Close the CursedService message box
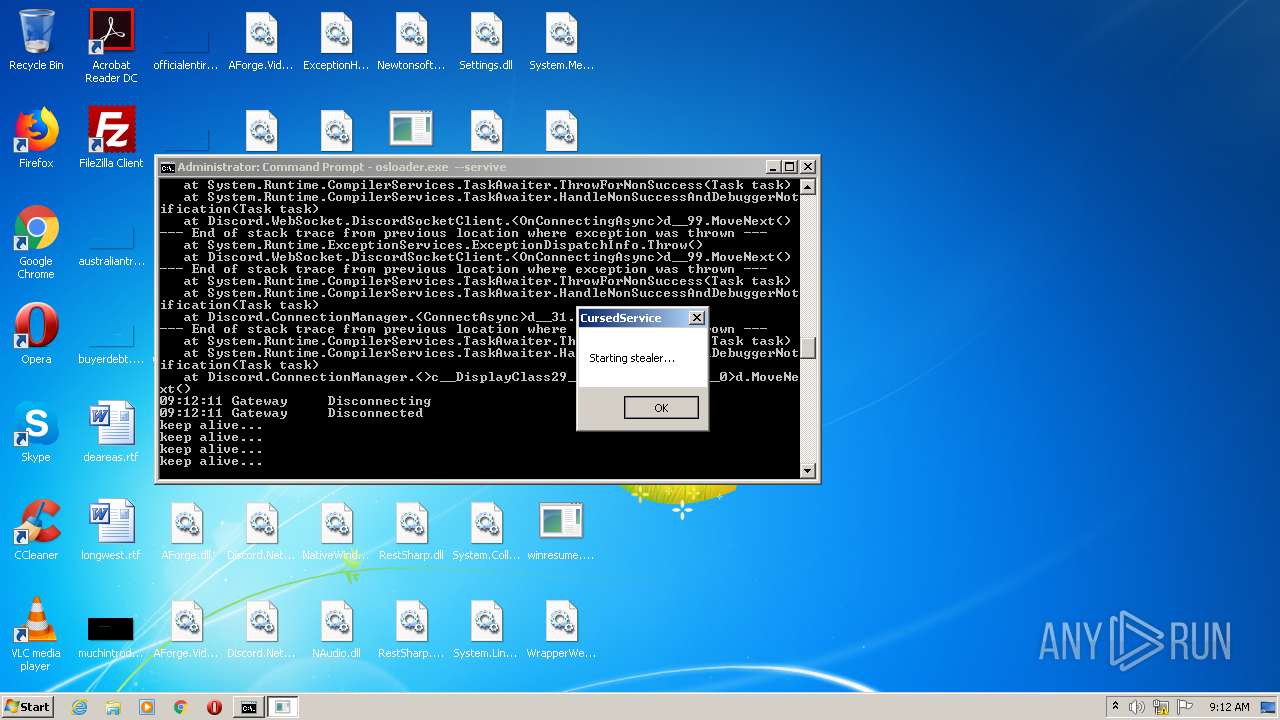Image resolution: width=1280 pixels, height=720 pixels. (x=696, y=318)
